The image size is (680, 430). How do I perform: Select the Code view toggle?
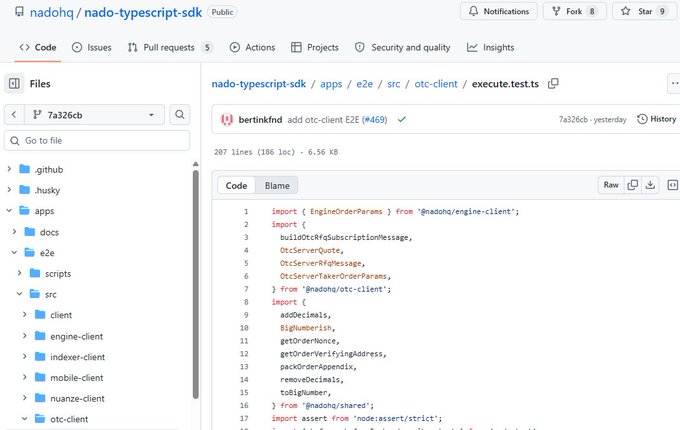coord(236,186)
